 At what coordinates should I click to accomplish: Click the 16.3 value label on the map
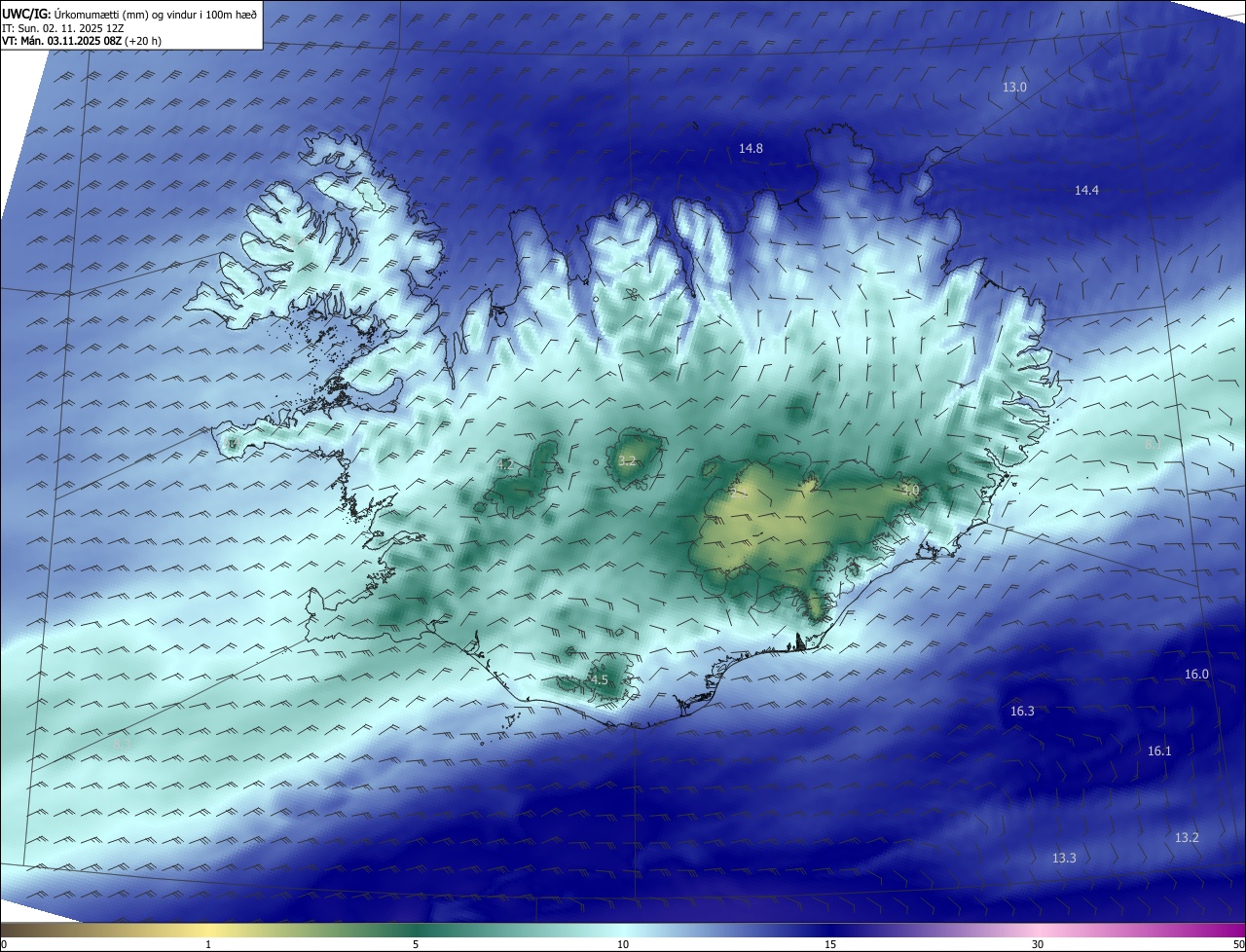[1022, 712]
